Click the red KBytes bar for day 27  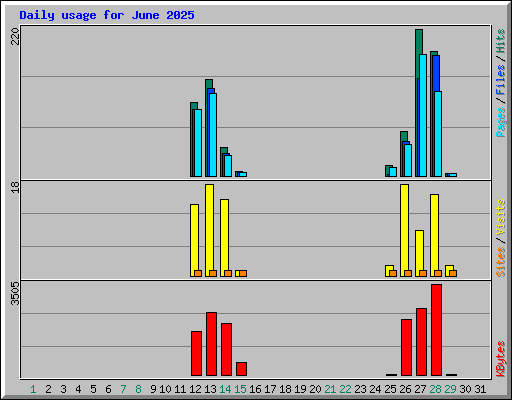click(421, 342)
